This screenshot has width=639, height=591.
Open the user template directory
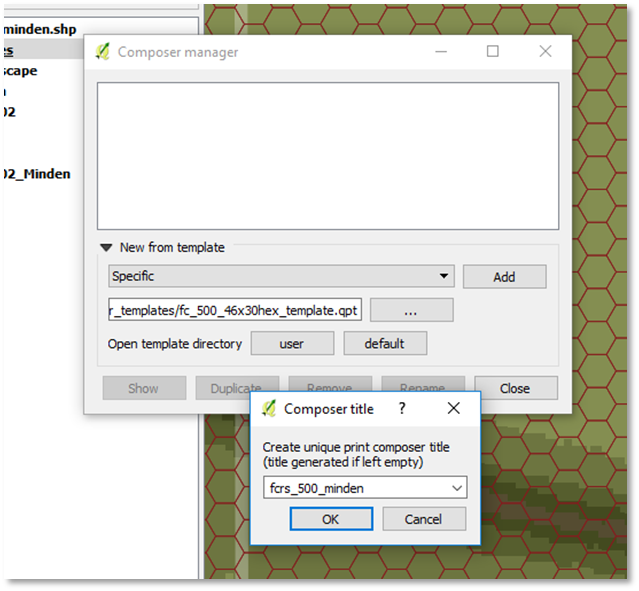tap(291, 343)
